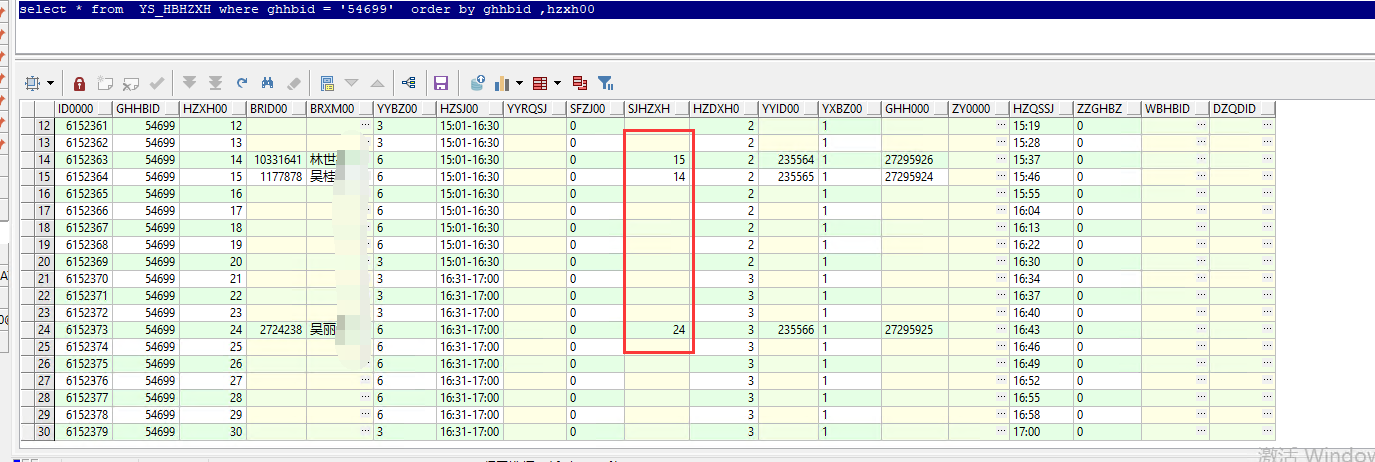Select row header number 24
The width and height of the screenshot is (1375, 462).
[x=44, y=330]
